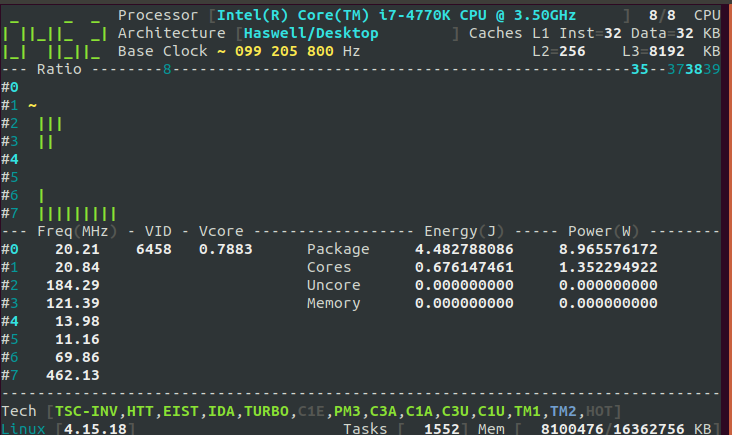732x435 pixels.
Task: Click the IDA tech flag
Action: [x=221, y=412]
